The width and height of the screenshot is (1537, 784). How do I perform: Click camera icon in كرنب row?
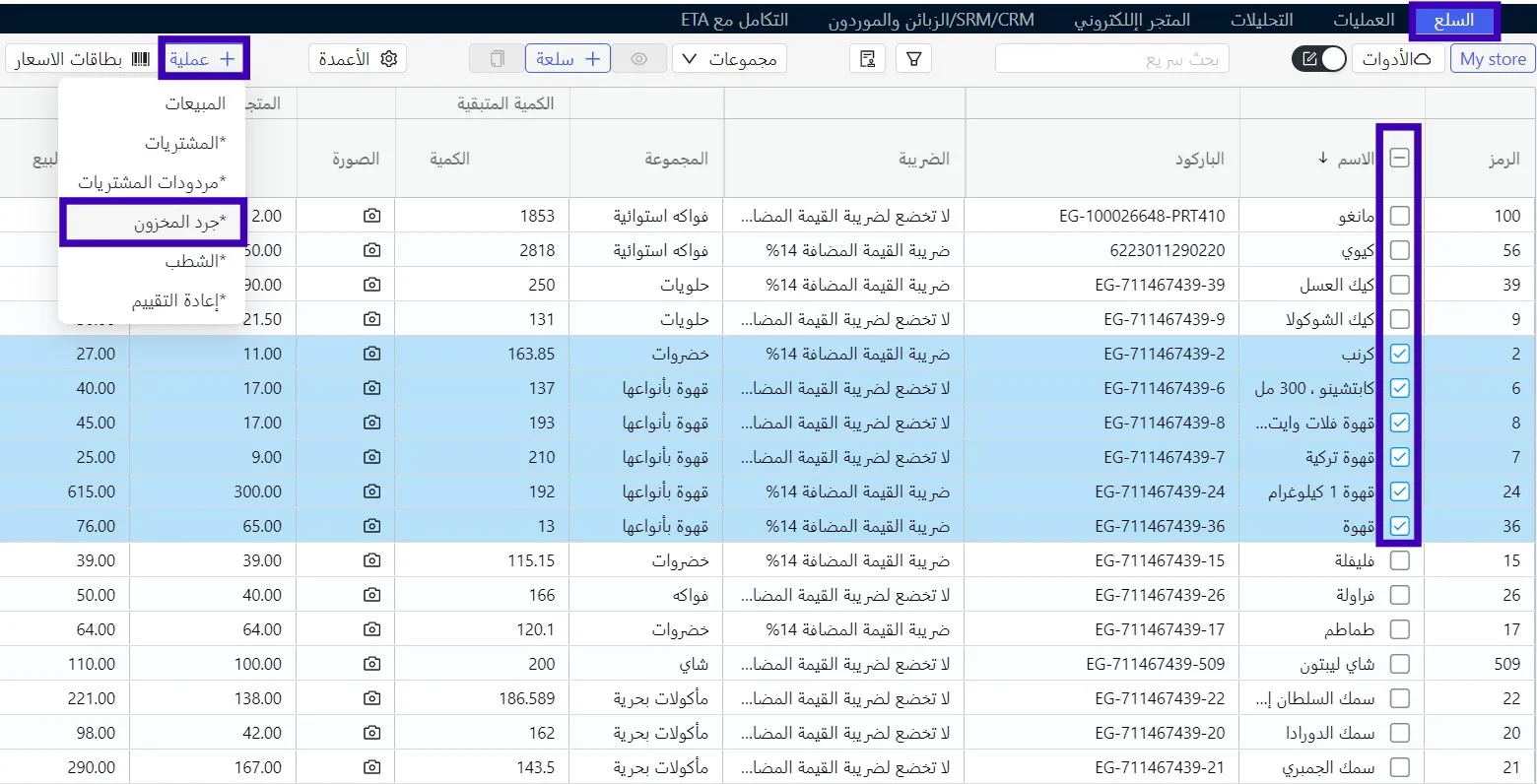[x=371, y=354]
